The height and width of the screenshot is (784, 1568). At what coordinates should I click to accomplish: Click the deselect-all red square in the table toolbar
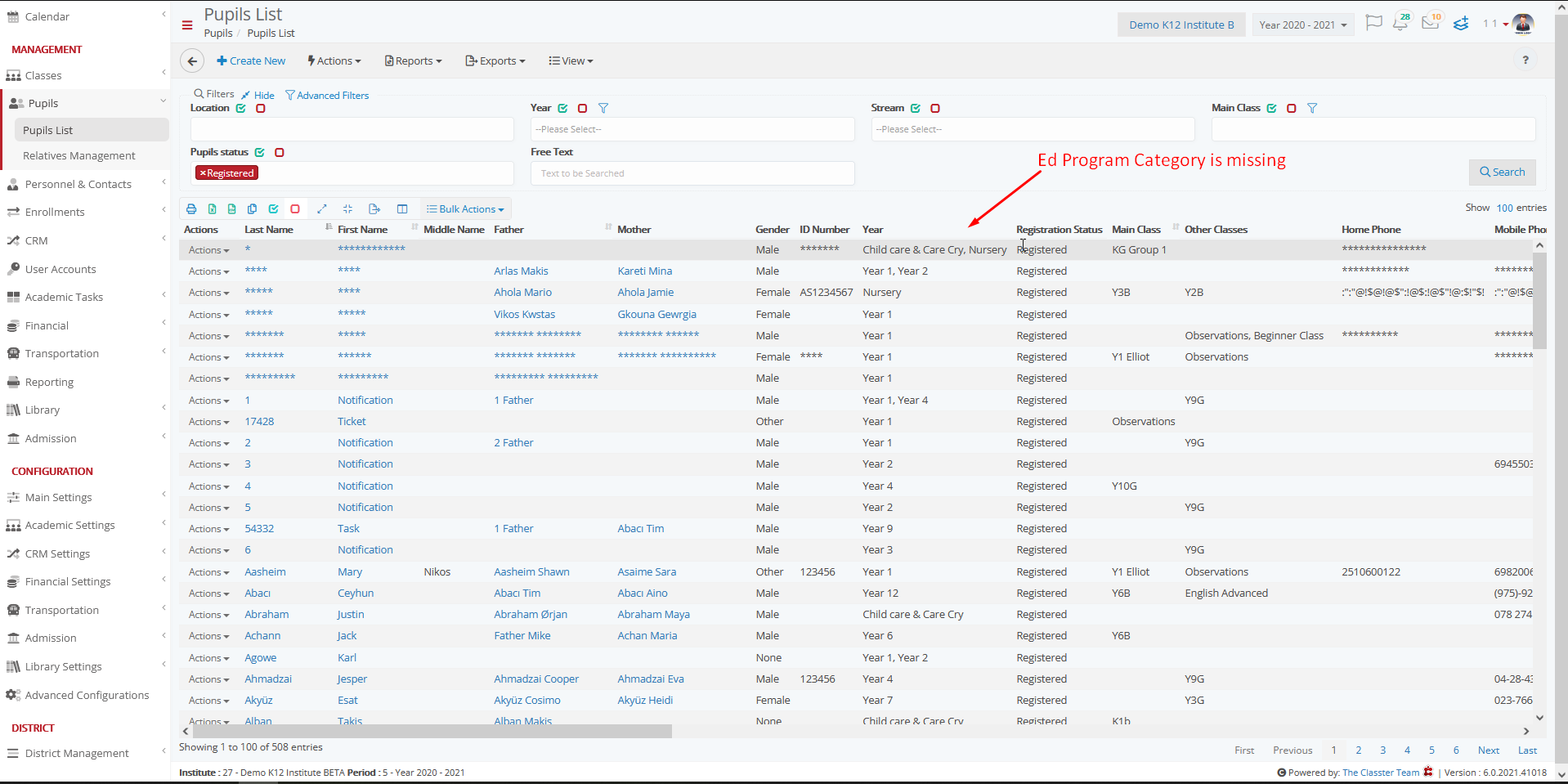coord(295,209)
